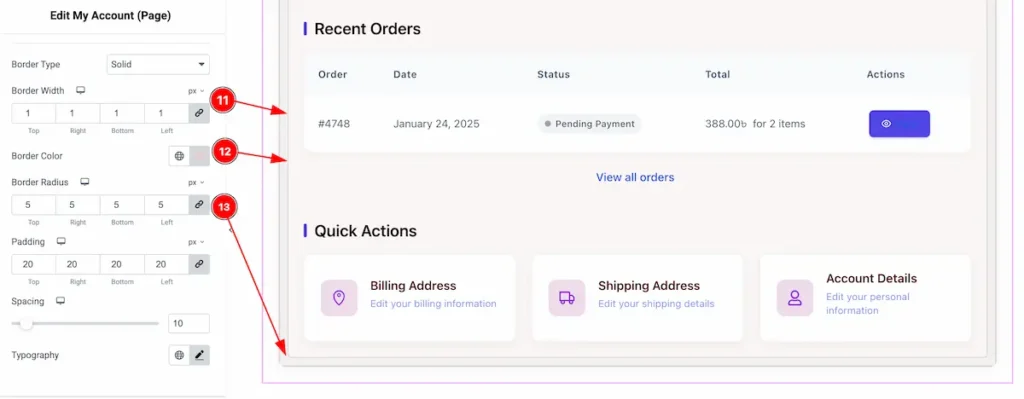The width and height of the screenshot is (1024, 399).
Task: Click the Spacing slider handle
Action: [26, 323]
